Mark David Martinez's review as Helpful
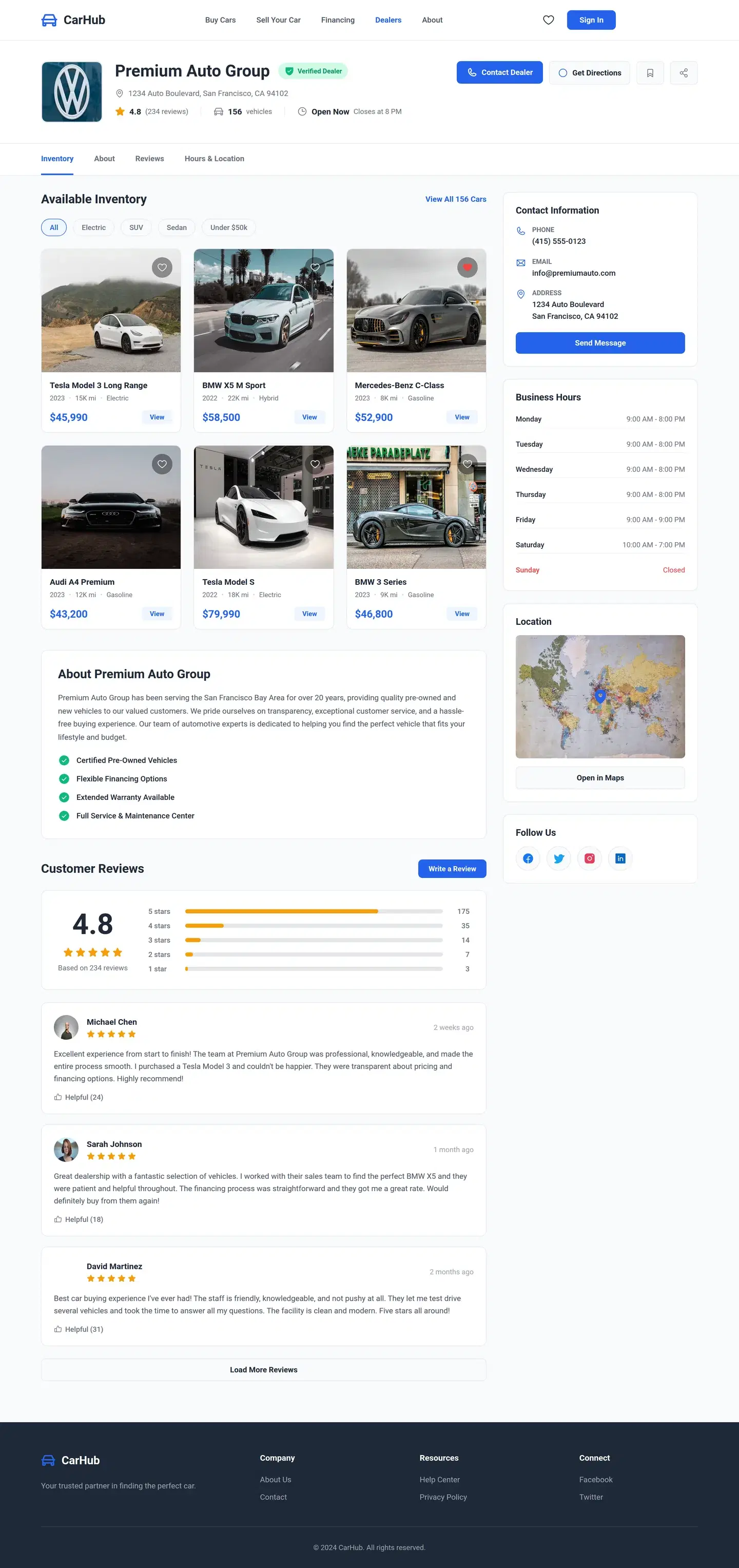Viewport: 739px width, 1568px height. coord(79,1329)
